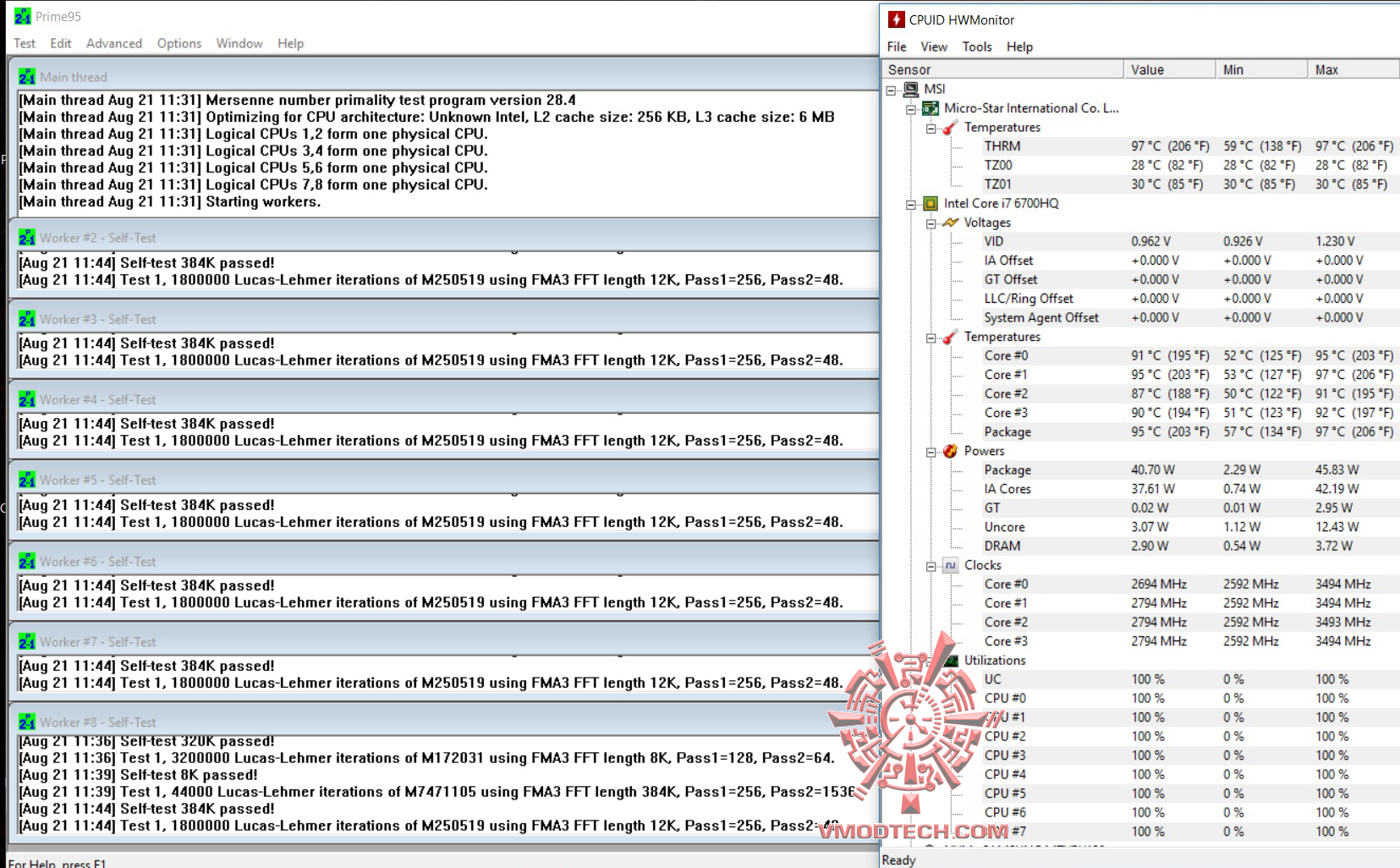Open the Test menu in Prime95
1400x868 pixels.
(25, 43)
